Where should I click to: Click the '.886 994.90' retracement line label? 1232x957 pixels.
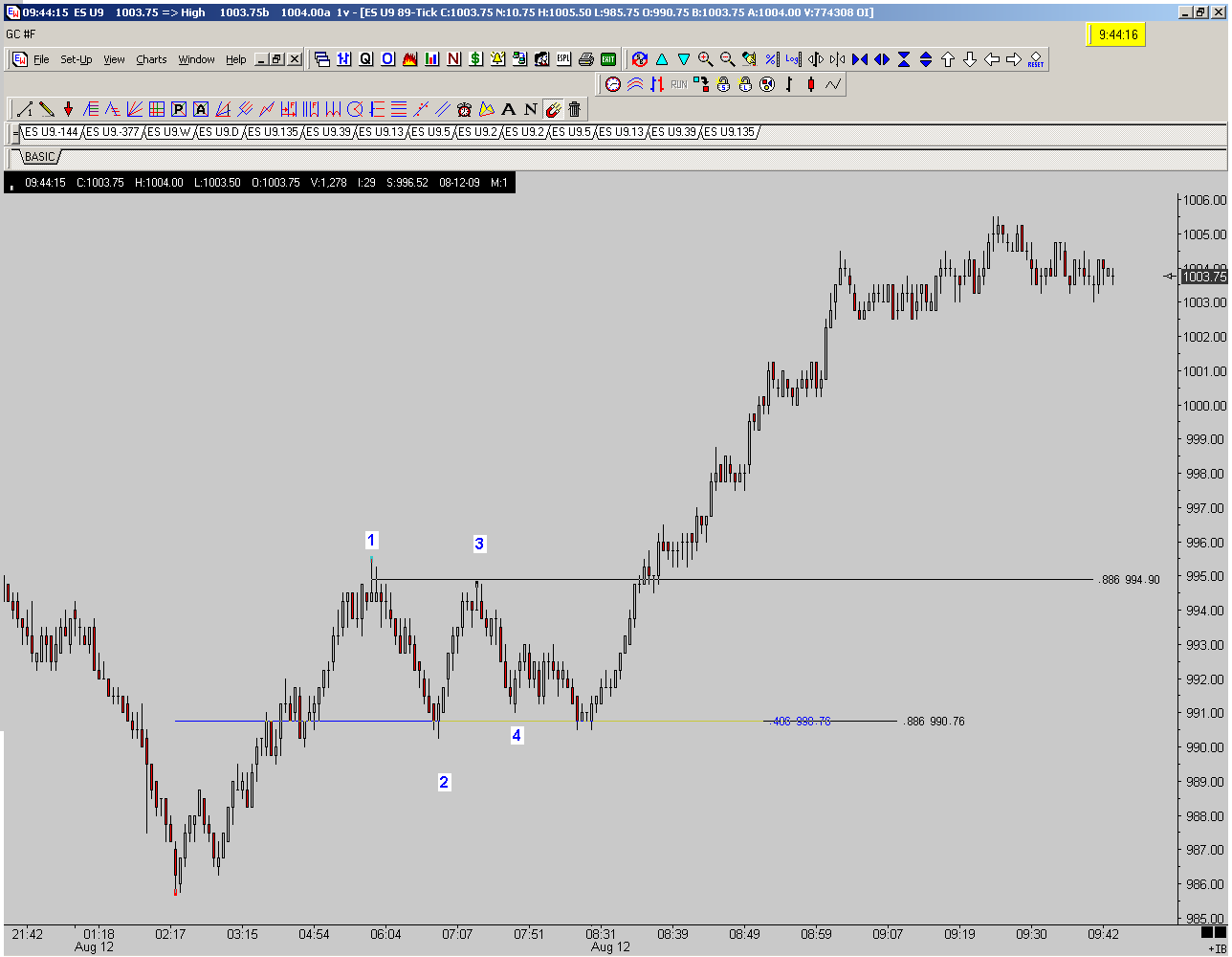point(1130,580)
